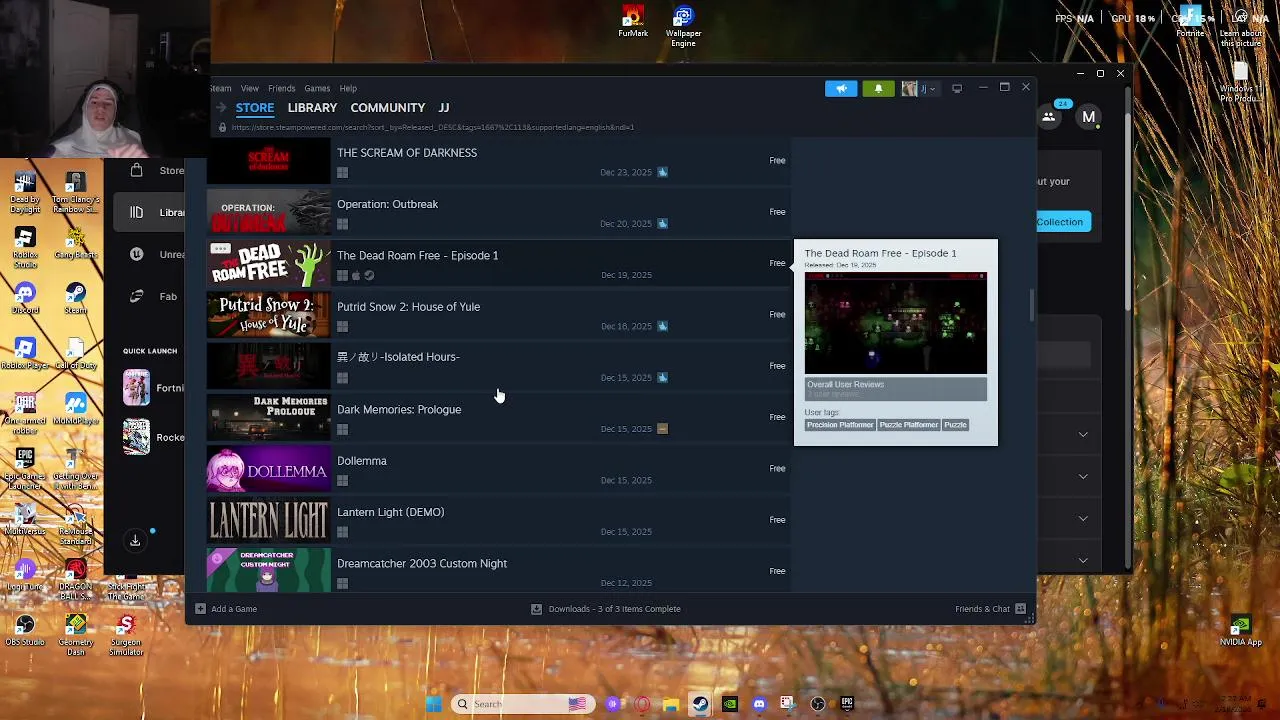Open the Epic Games M profile avatar

pyautogui.click(x=1089, y=117)
